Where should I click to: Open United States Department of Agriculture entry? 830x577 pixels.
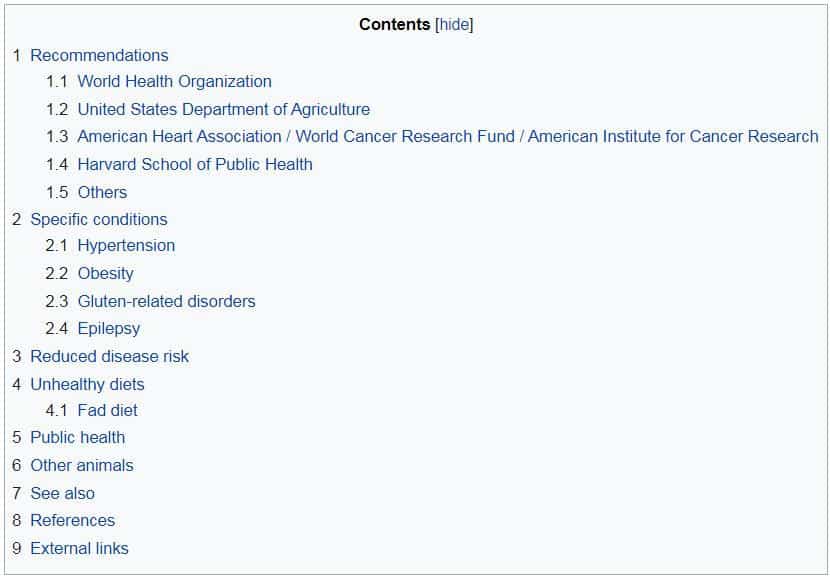pyautogui.click(x=223, y=109)
